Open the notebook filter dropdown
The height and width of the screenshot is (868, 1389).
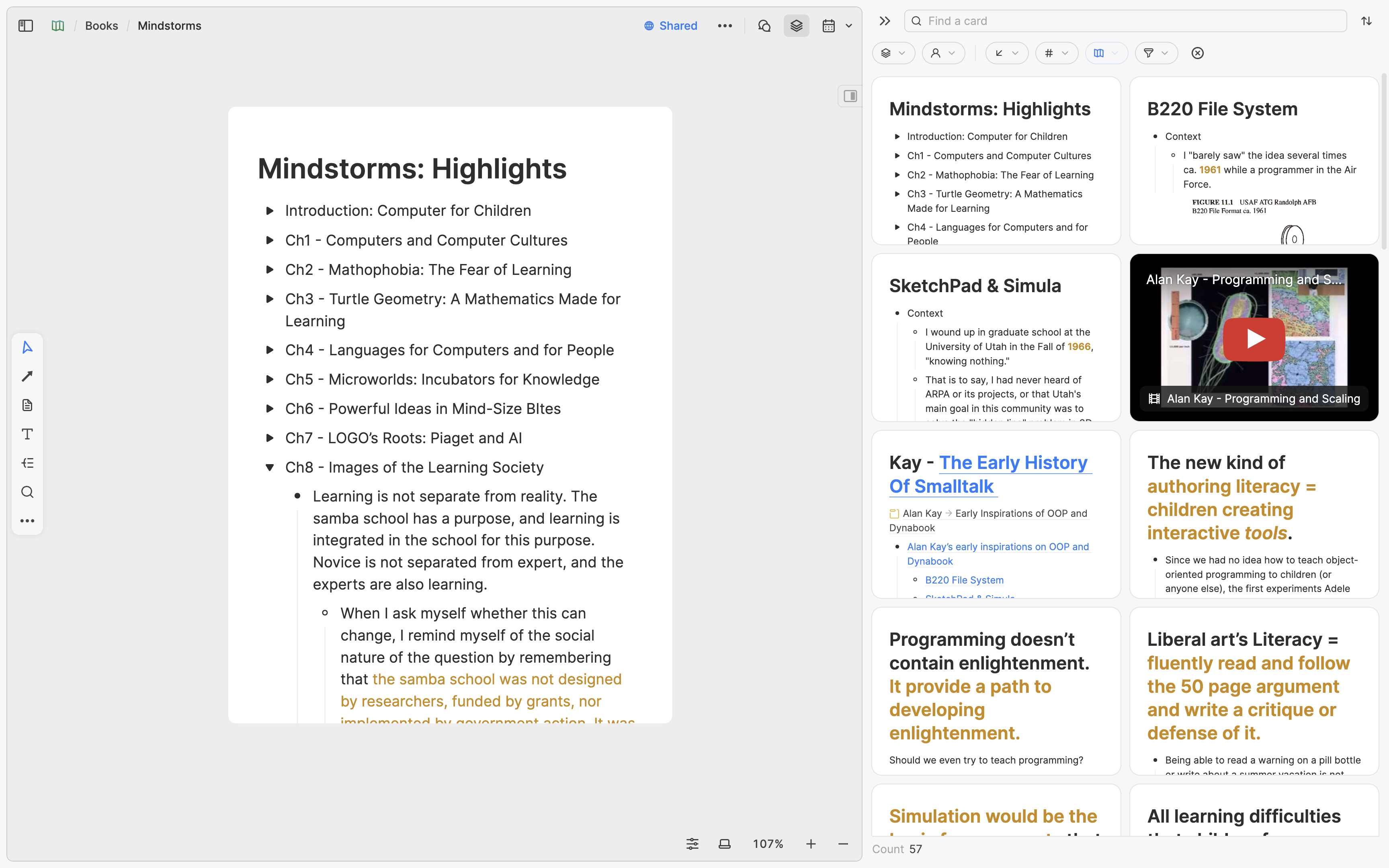click(1106, 53)
